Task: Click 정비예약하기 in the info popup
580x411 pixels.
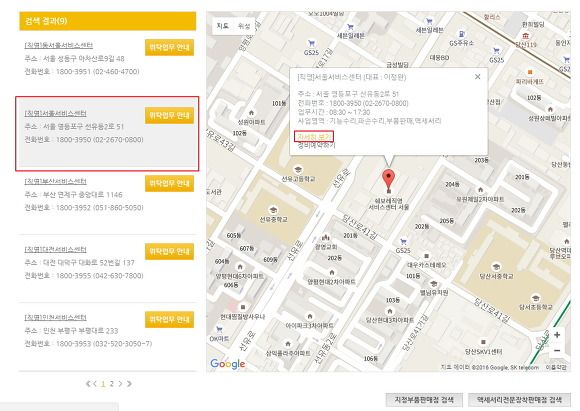Action: (317, 145)
